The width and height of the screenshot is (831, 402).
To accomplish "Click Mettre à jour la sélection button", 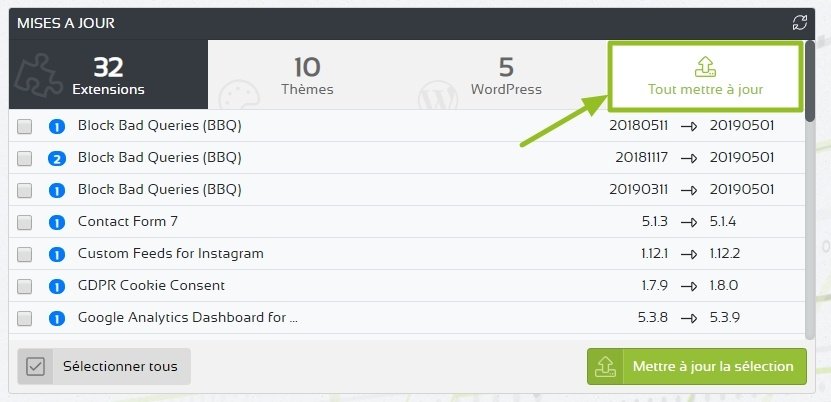I will click(x=697, y=367).
